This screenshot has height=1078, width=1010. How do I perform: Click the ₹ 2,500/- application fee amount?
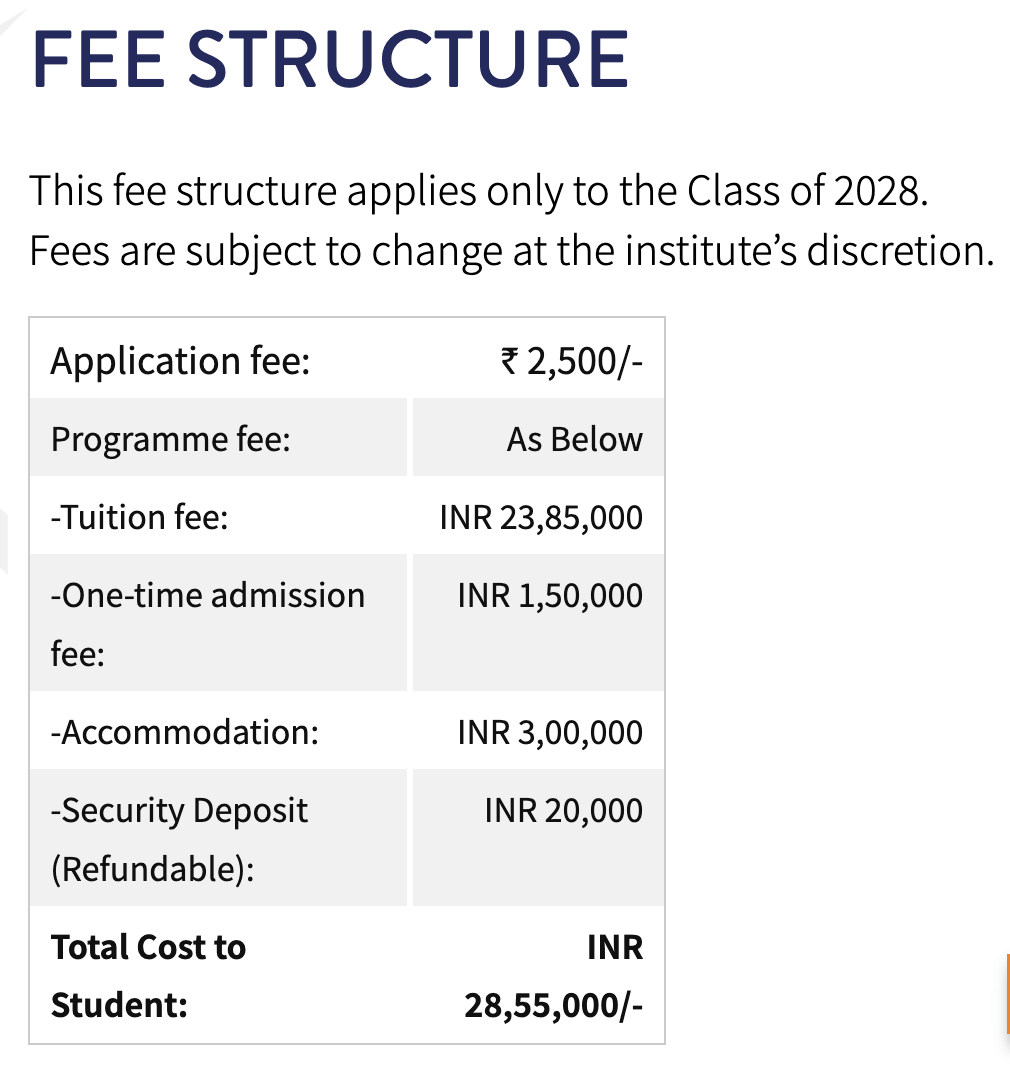(570, 360)
